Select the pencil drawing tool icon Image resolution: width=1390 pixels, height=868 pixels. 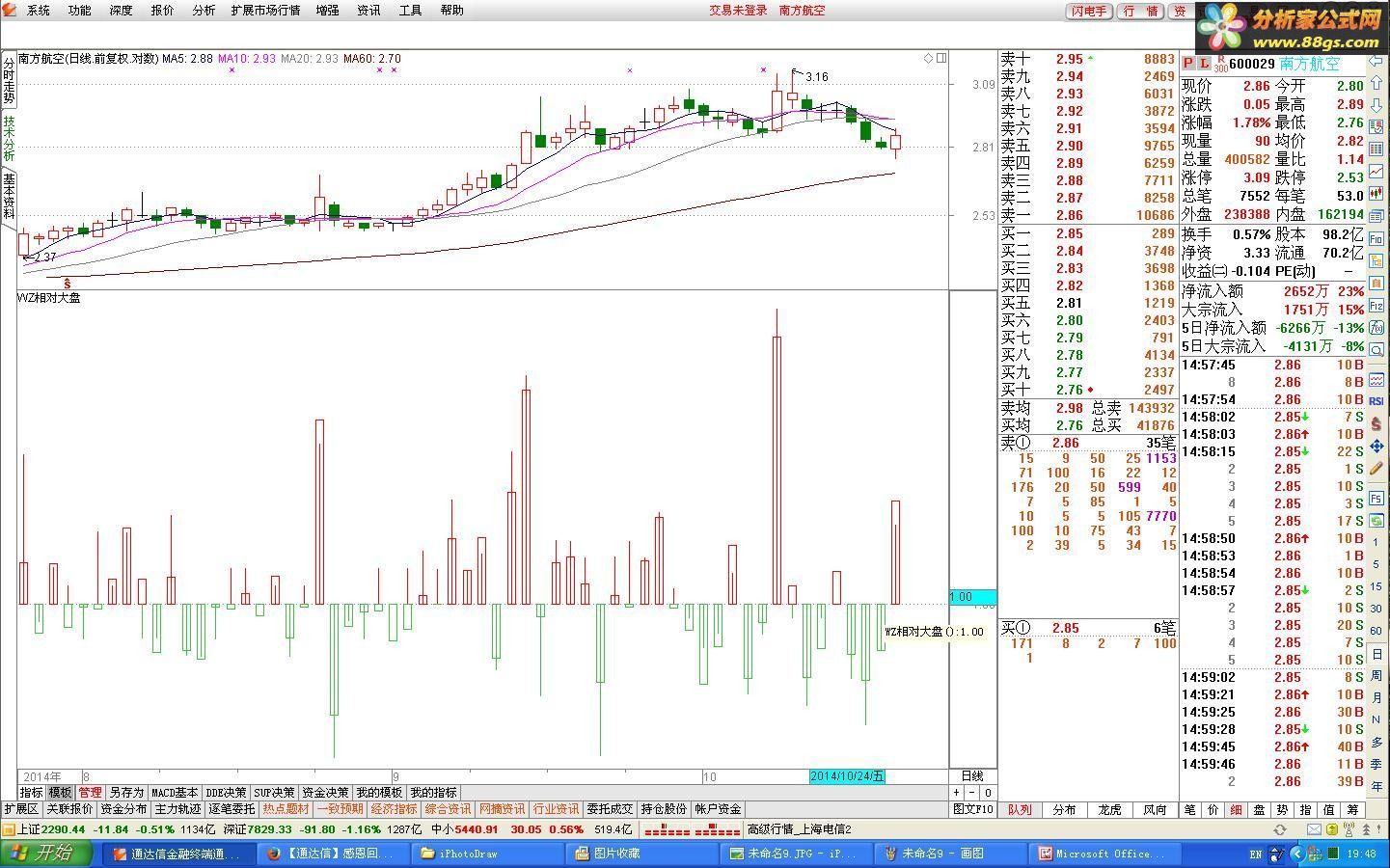point(1376,469)
